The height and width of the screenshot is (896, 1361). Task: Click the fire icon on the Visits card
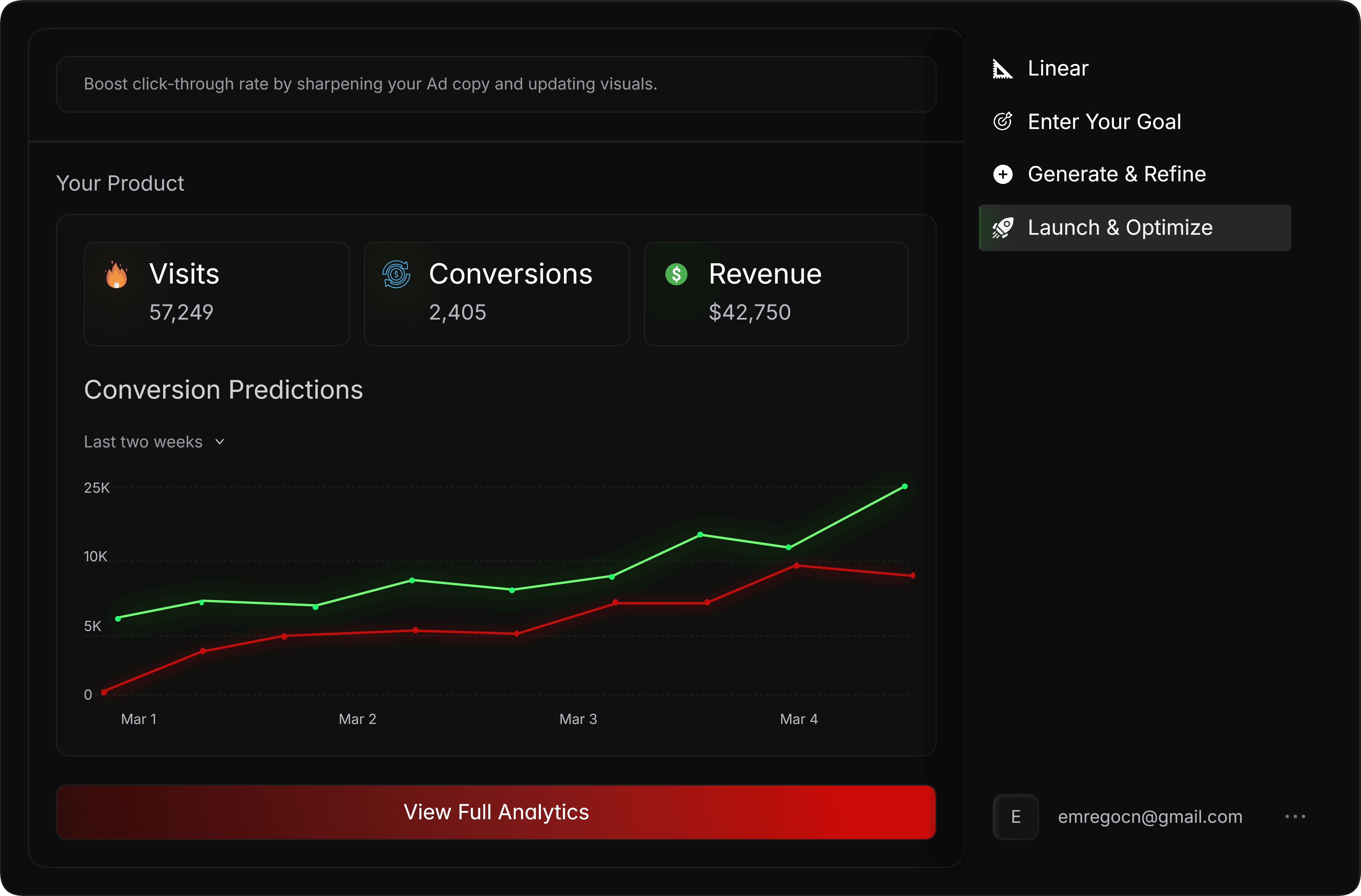[x=116, y=275]
